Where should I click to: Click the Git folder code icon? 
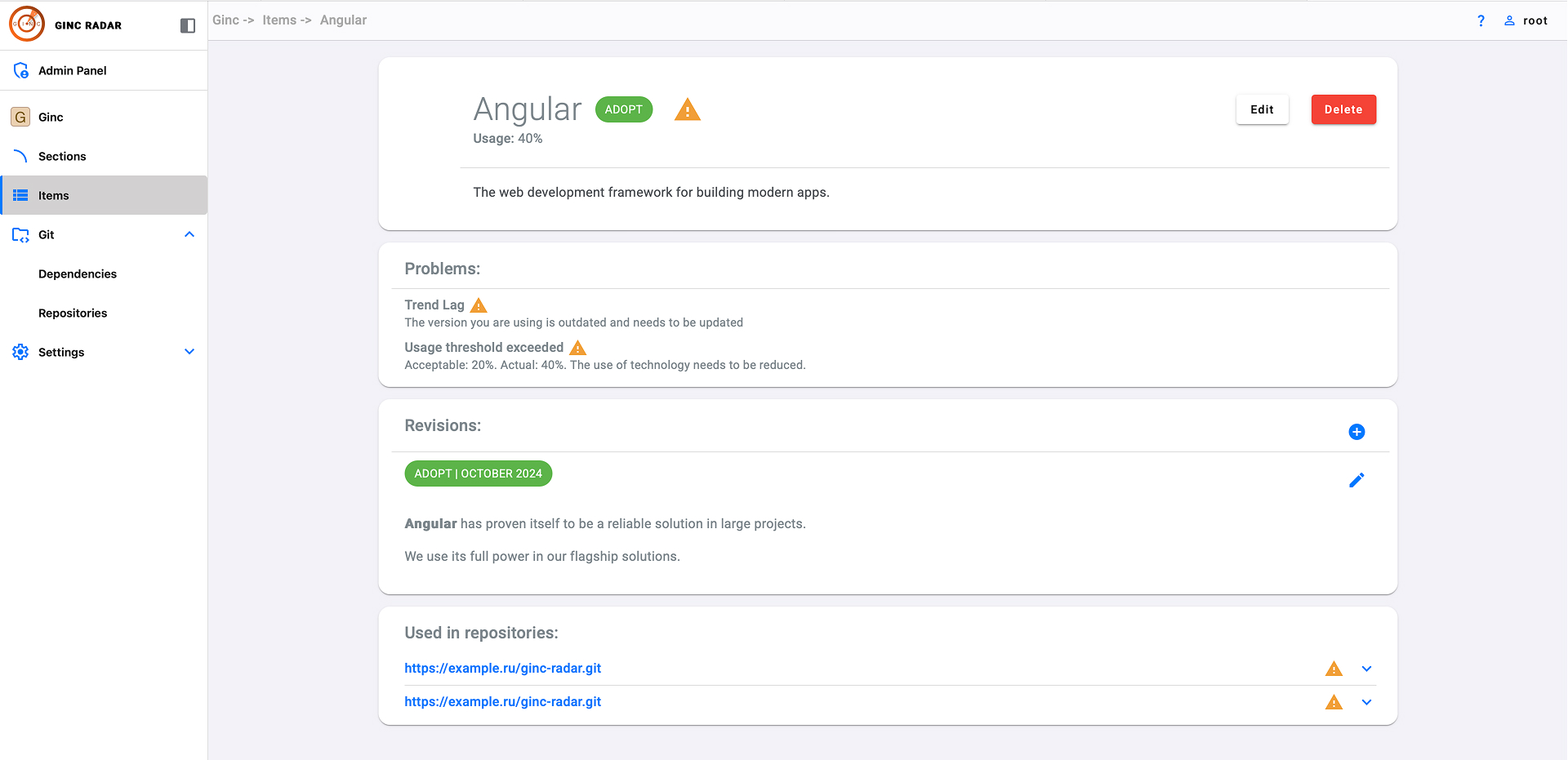[x=21, y=235]
